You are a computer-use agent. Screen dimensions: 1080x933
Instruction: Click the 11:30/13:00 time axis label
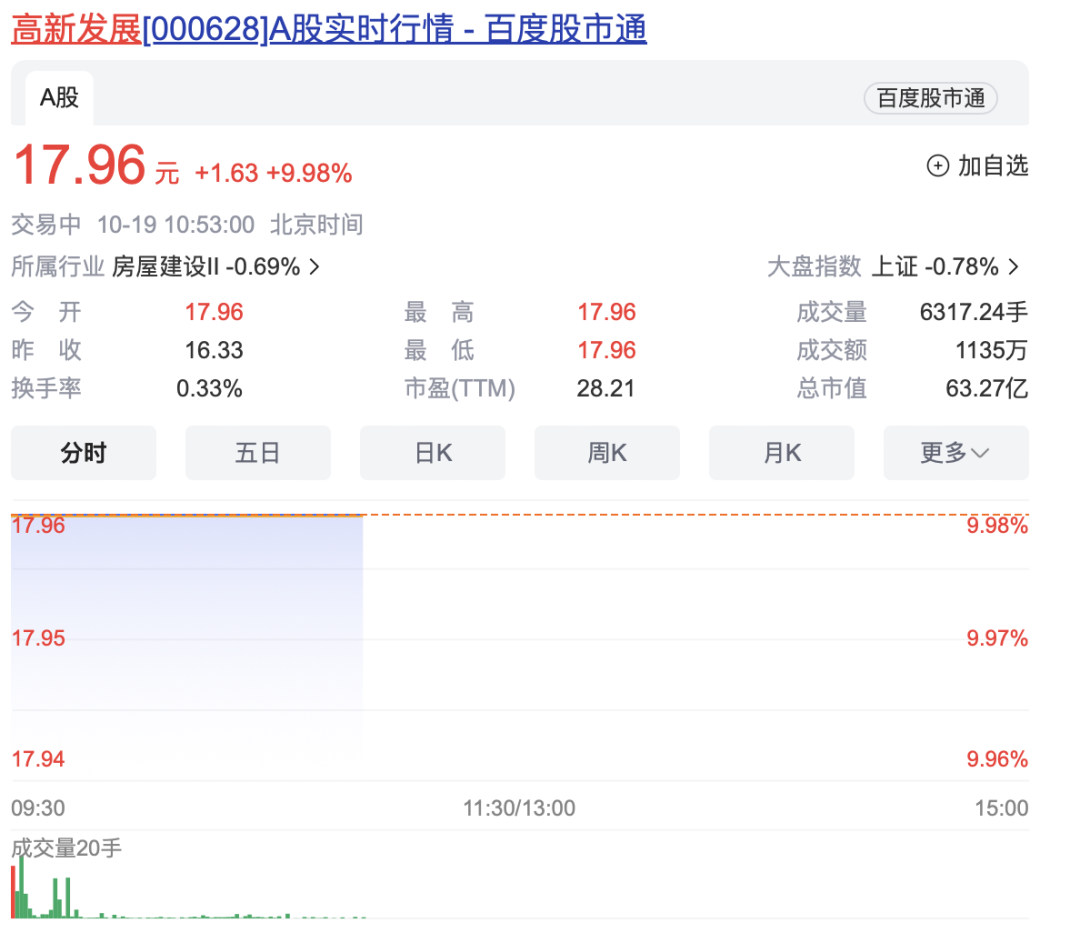[519, 808]
